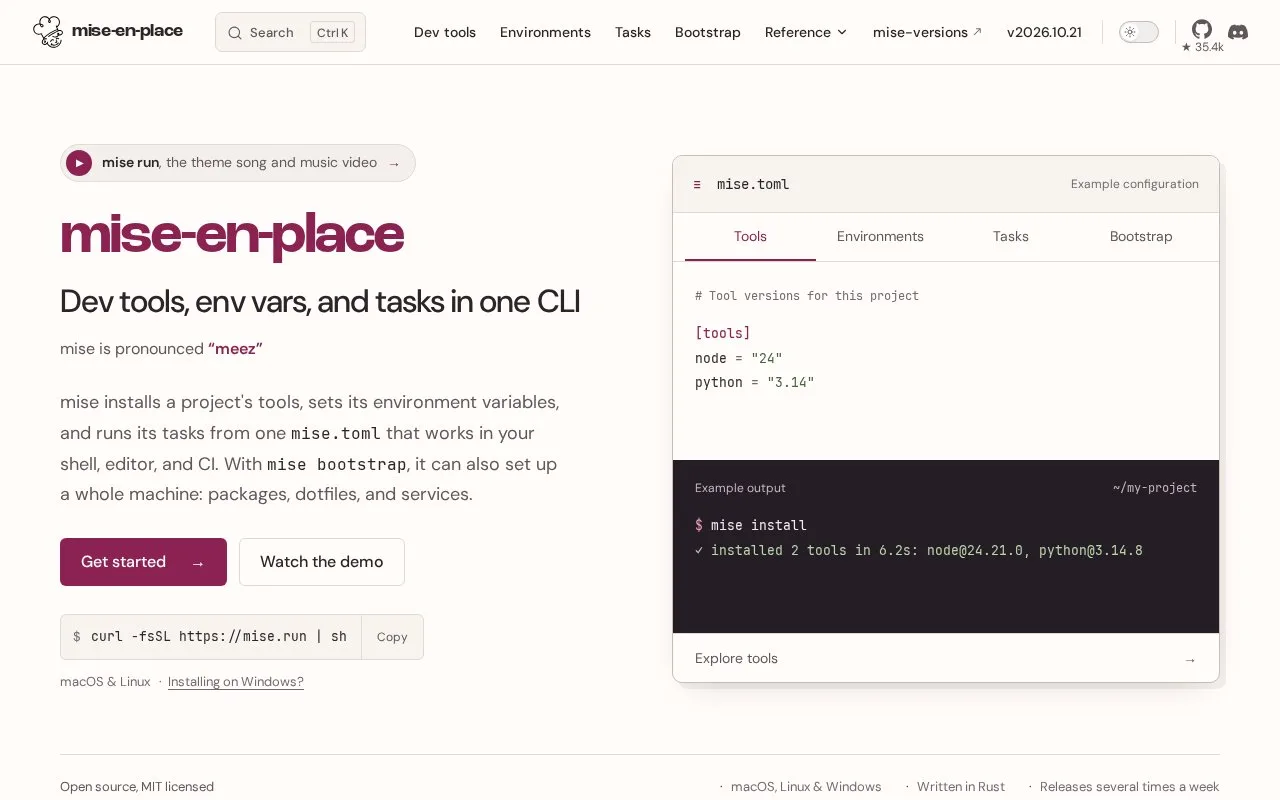Click the "Written in Rust" text
1280x800 pixels.
[961, 787]
